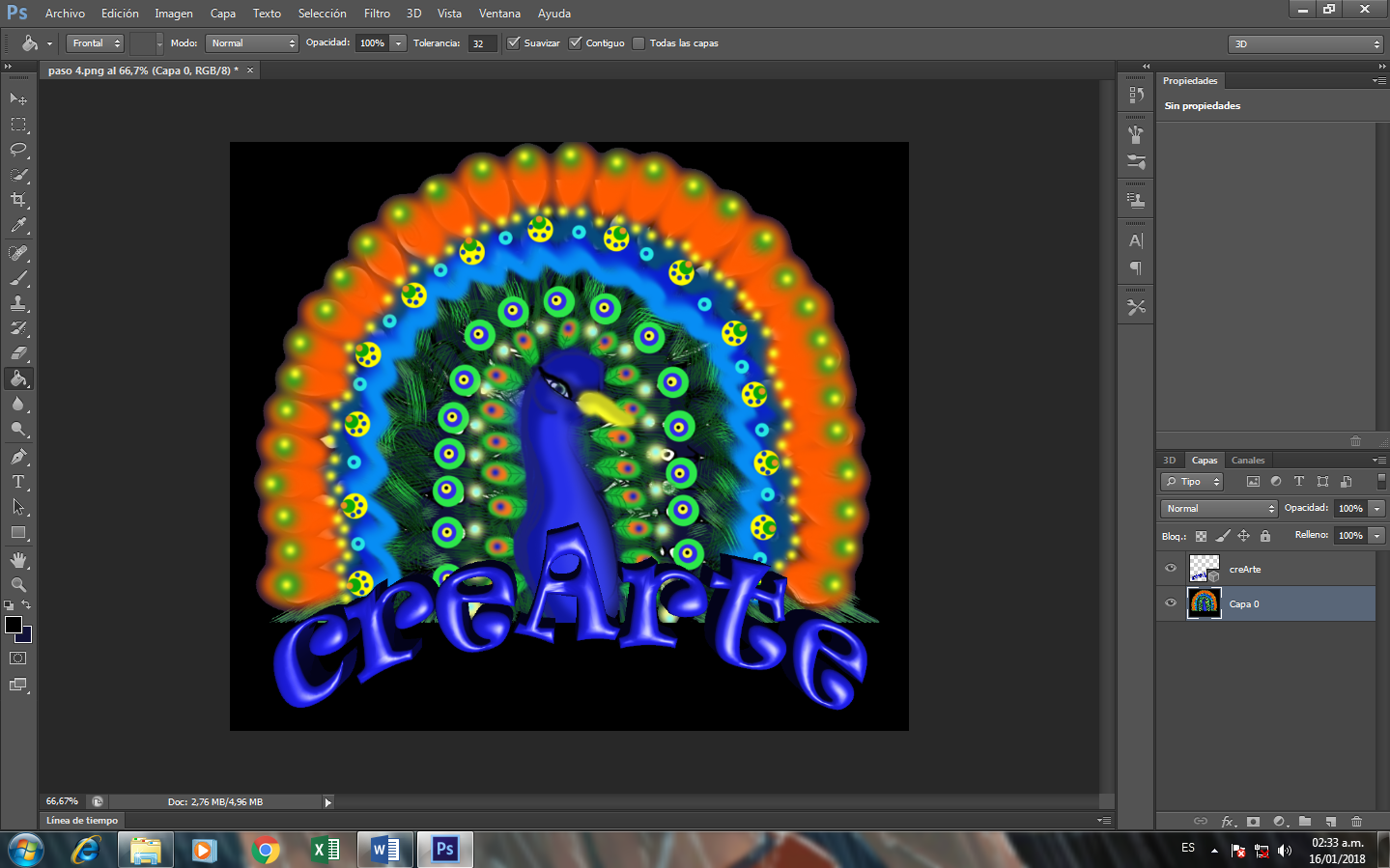This screenshot has height=868, width=1390.
Task: Select the Blur tool
Action: (x=18, y=404)
